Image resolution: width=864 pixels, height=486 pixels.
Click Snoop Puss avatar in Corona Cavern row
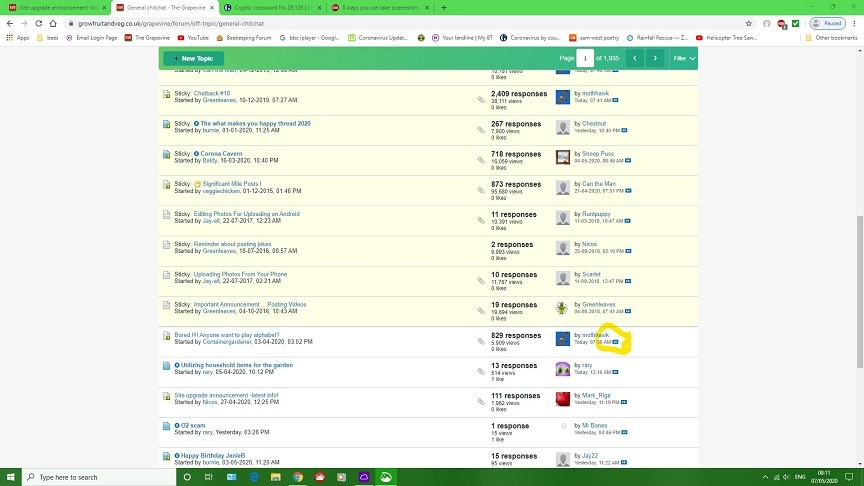coord(563,158)
